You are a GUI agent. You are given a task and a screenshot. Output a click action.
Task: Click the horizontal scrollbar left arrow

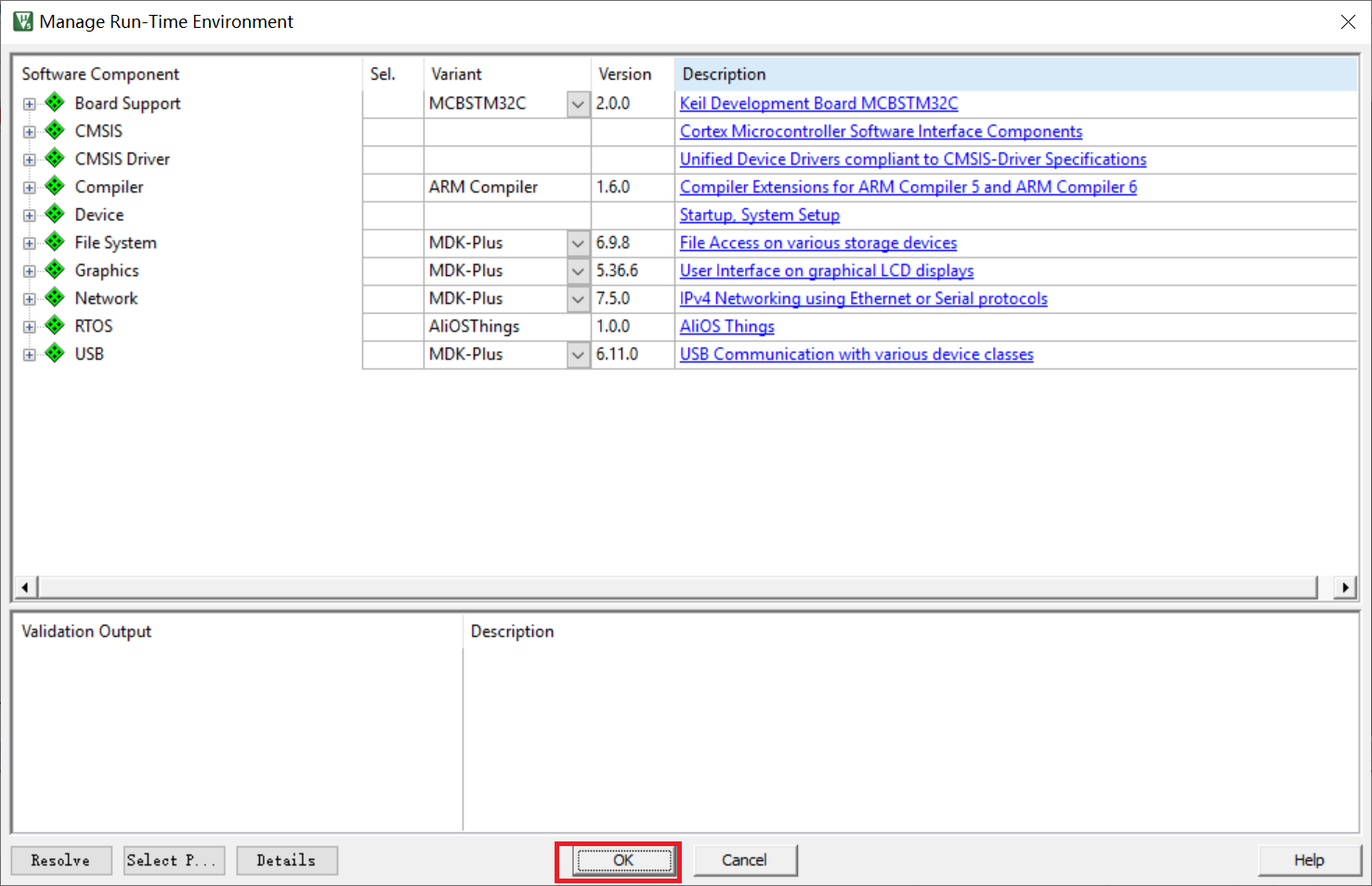click(26, 587)
